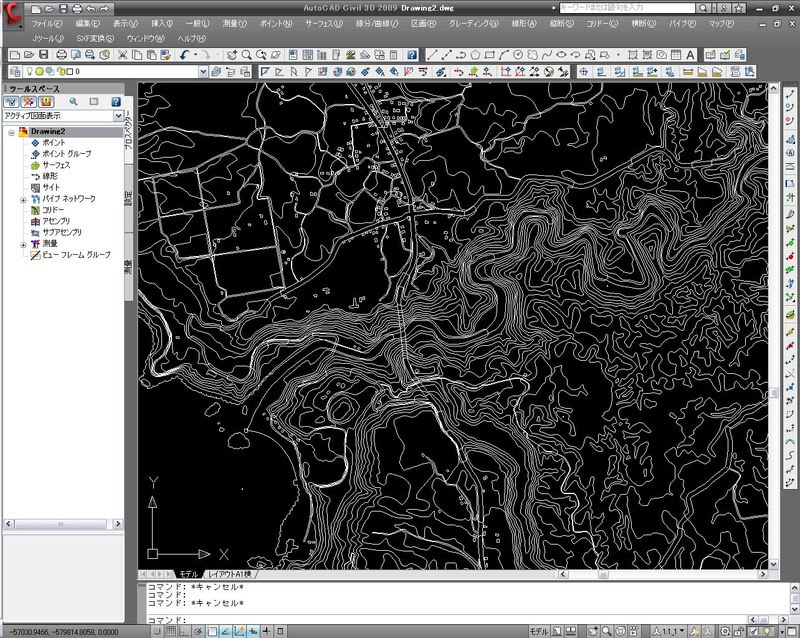
Task: Toggle Grid display in status bar
Action: 171,631
